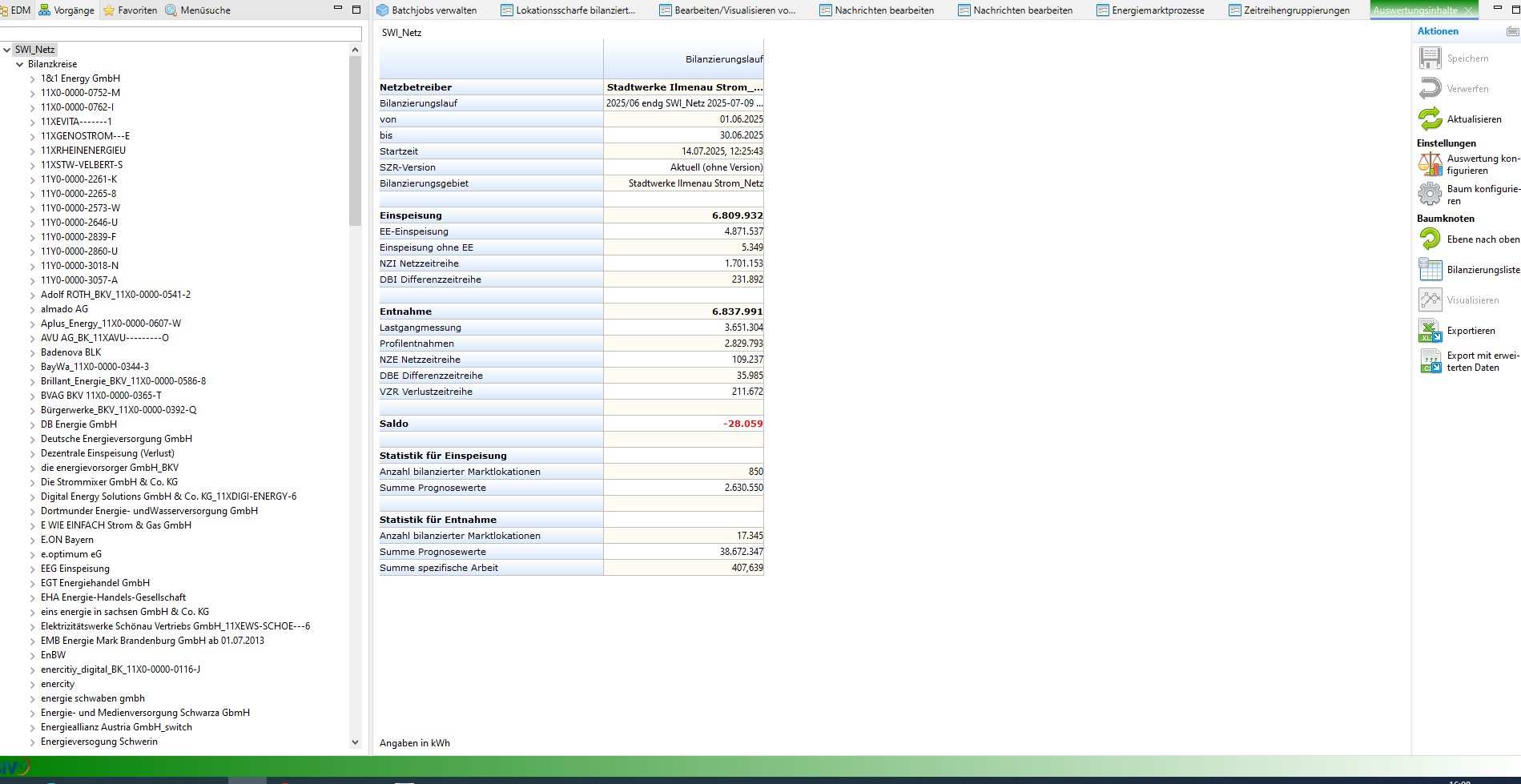Open the Energiemarktprozesse tab
1521x784 pixels.
click(1157, 10)
